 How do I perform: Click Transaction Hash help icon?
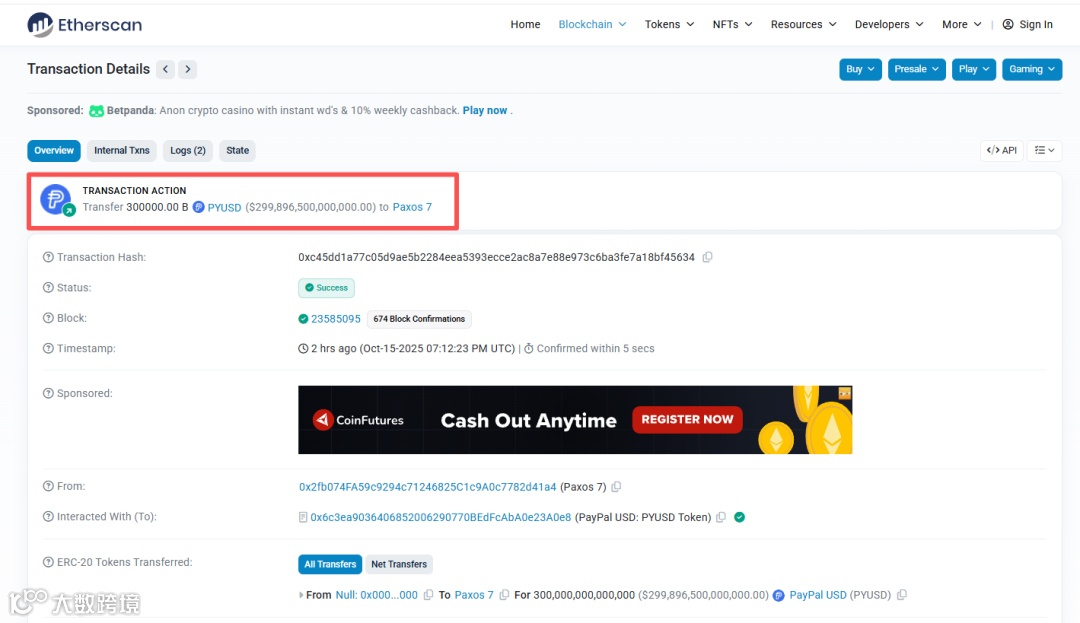[x=48, y=257]
